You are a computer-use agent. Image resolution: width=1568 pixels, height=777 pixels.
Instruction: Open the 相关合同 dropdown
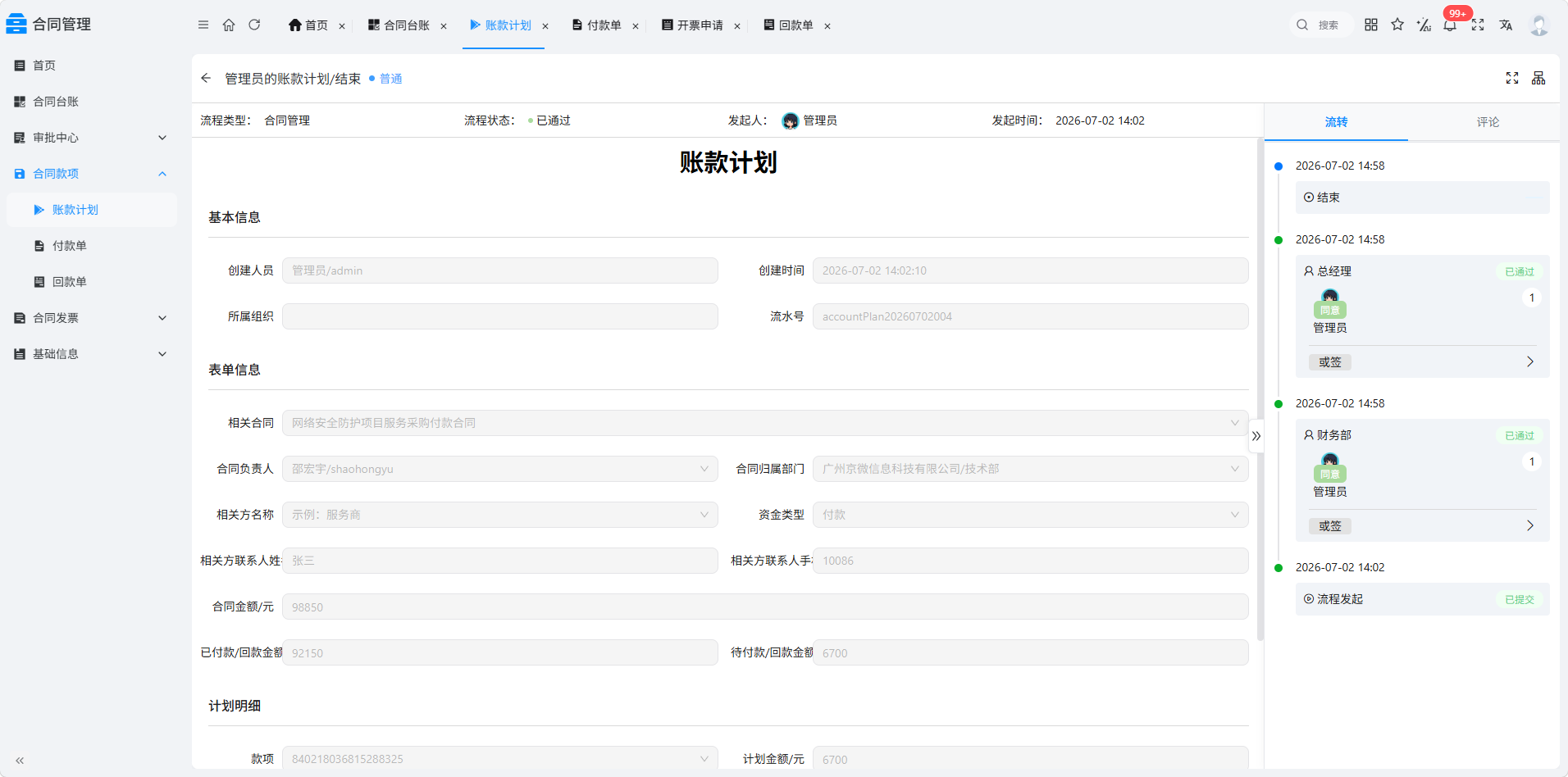pos(765,423)
